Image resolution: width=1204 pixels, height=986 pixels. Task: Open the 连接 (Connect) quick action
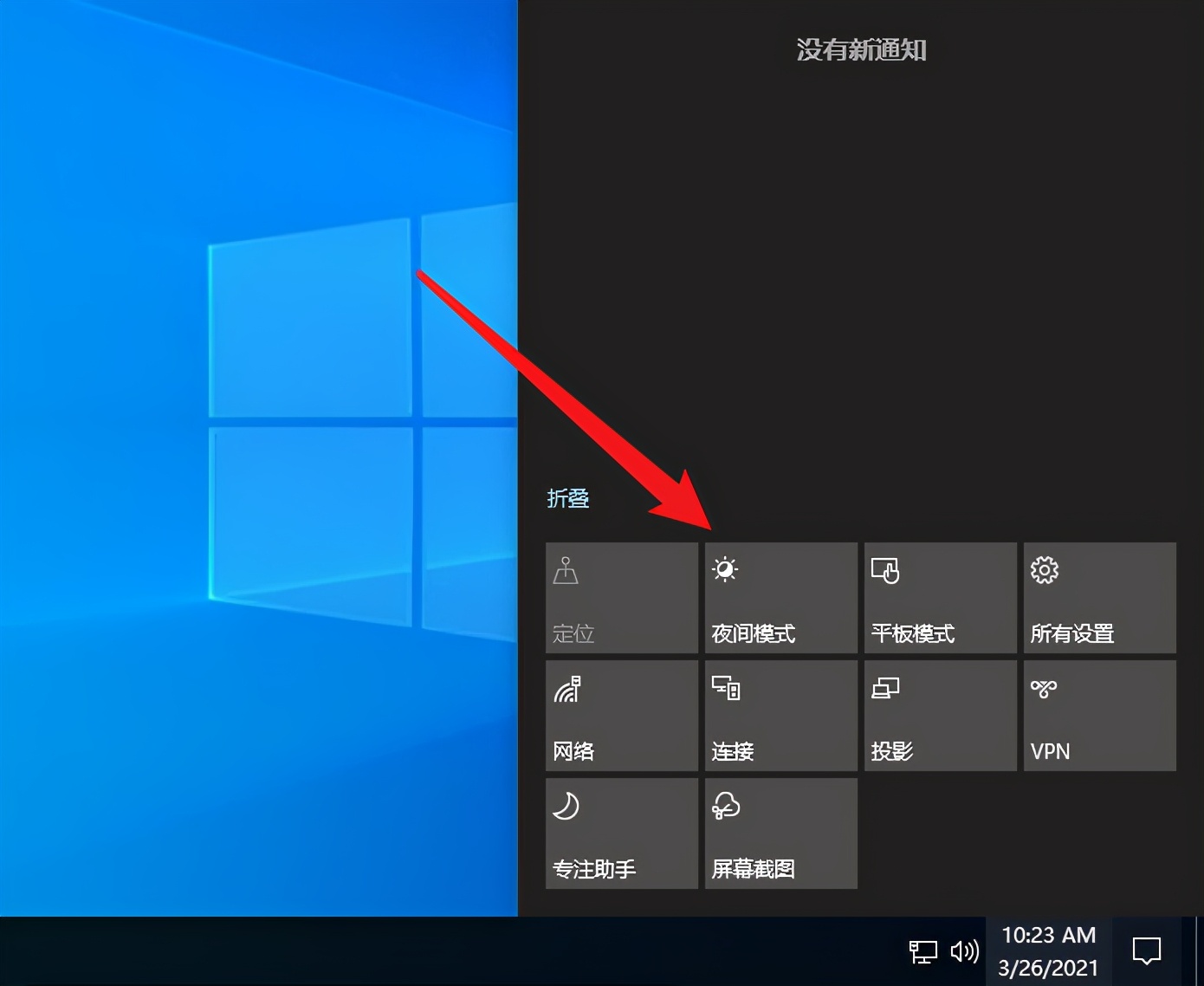(779, 716)
